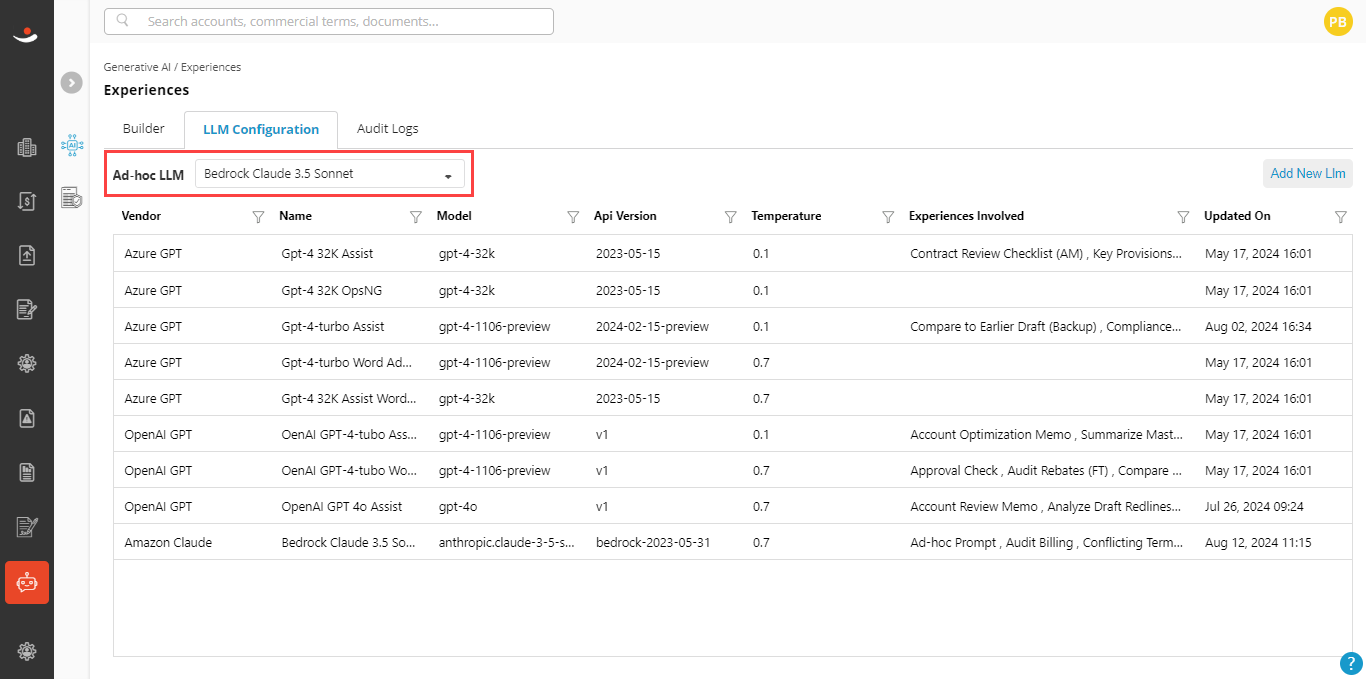Viewport: 1366px width, 679px height.
Task: Click the Account Review Memo experiences cell
Action: coord(1047,506)
